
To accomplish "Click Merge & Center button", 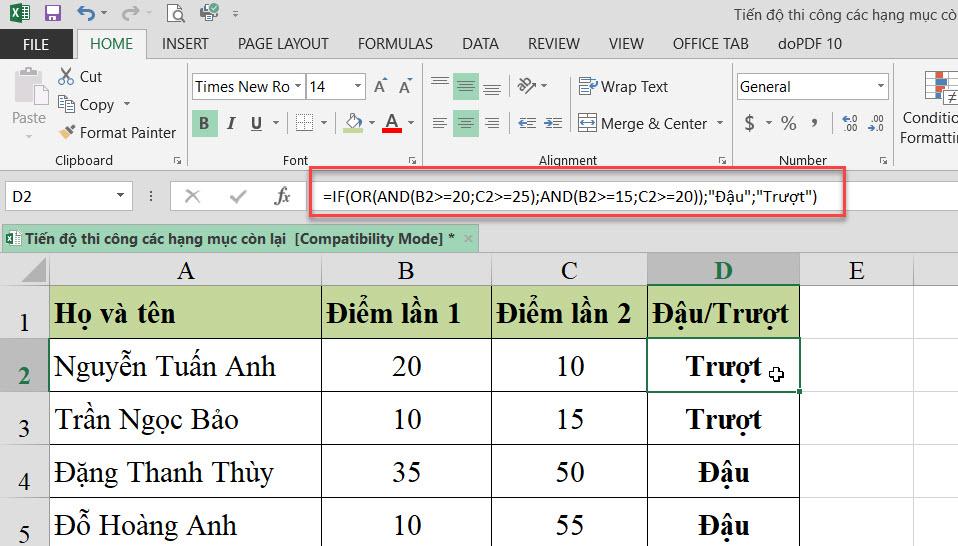I will click(642, 123).
